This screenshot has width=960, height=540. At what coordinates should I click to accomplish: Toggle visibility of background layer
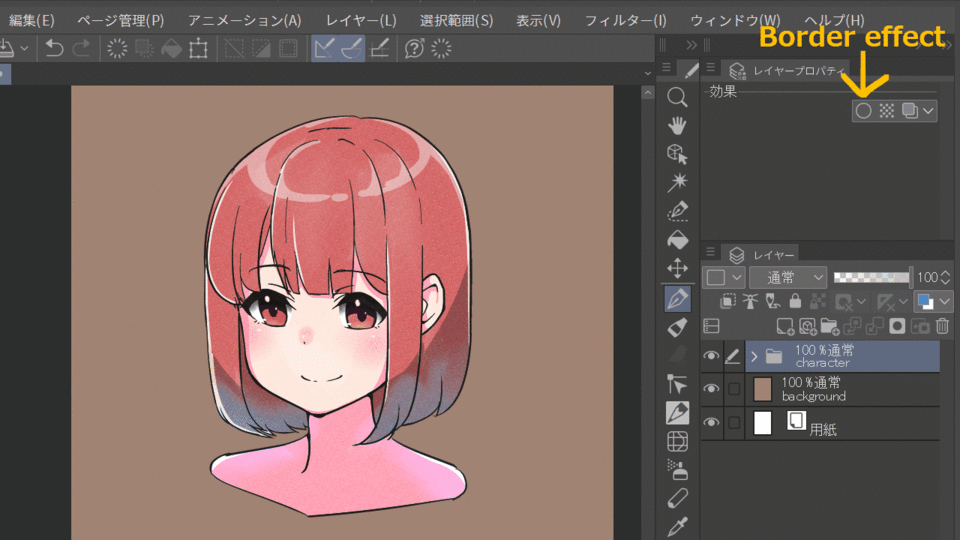tap(711, 389)
